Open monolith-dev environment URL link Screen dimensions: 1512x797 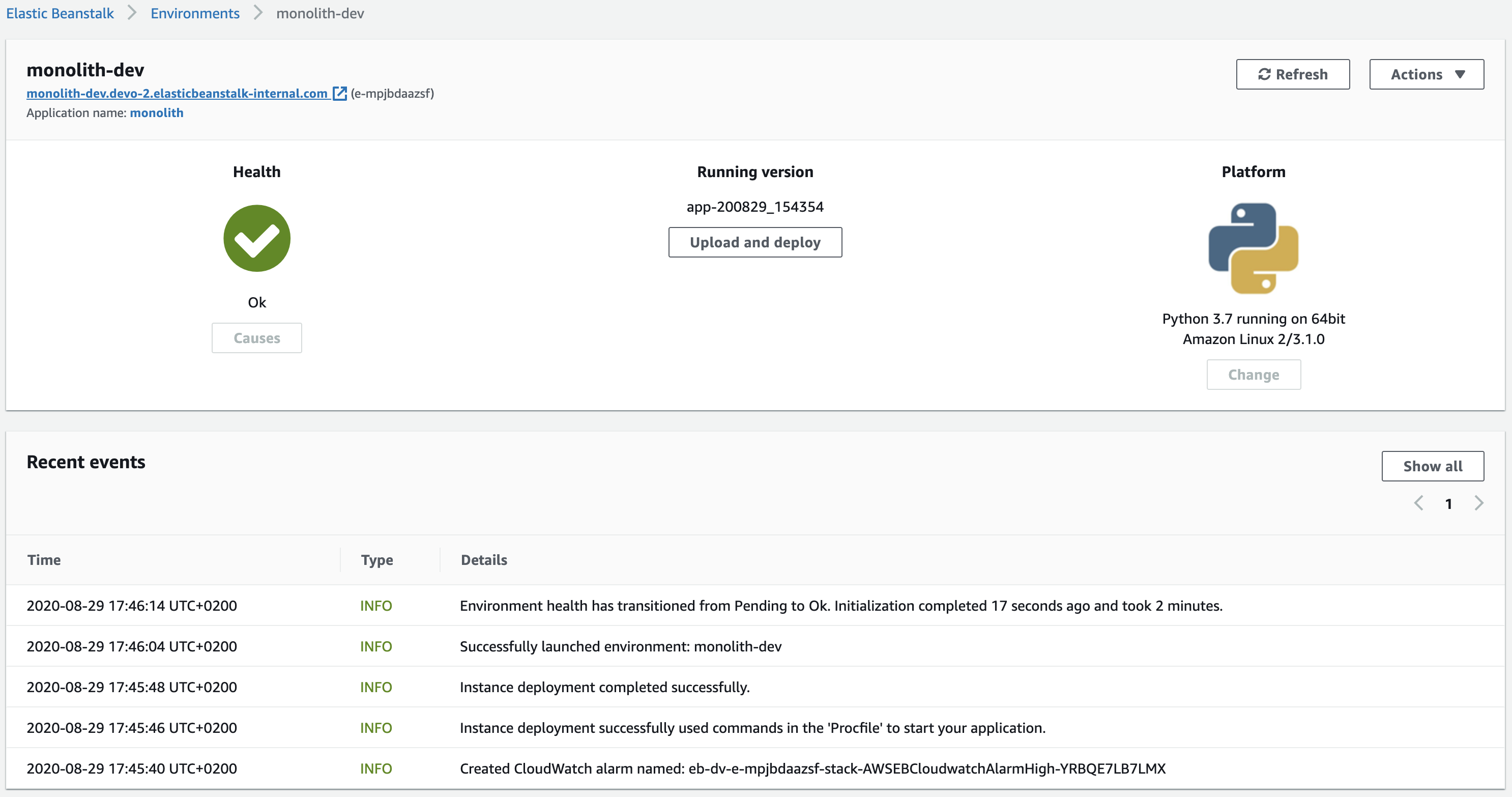[177, 93]
